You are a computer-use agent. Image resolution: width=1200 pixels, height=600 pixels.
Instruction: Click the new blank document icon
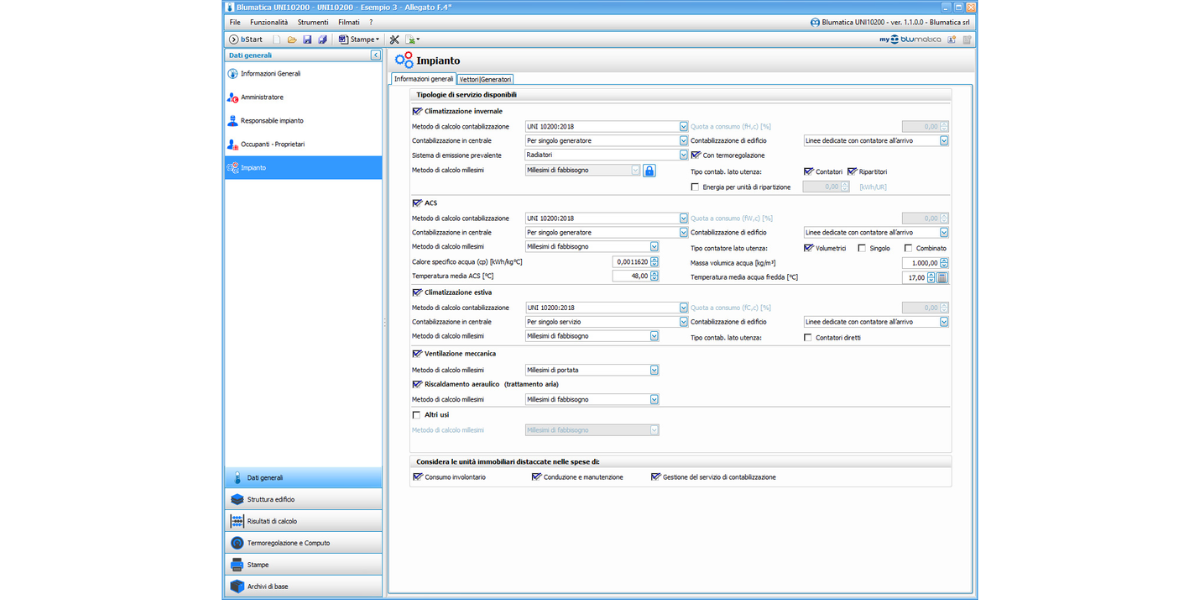pyautogui.click(x=277, y=40)
